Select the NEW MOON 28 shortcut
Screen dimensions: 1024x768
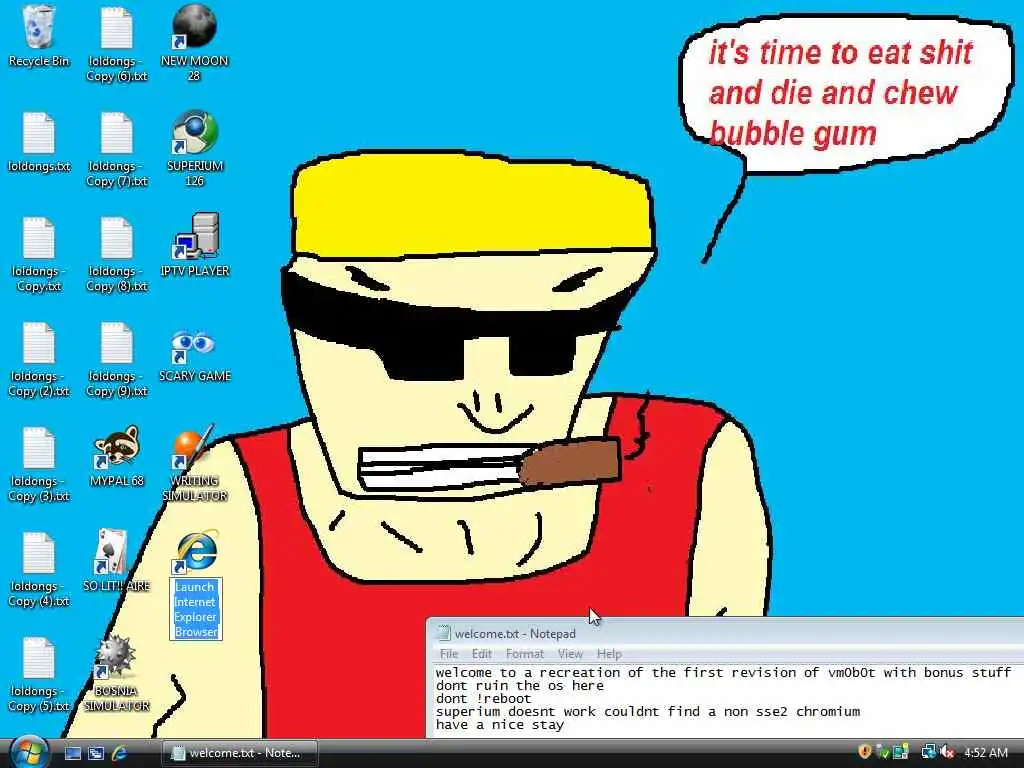[194, 43]
